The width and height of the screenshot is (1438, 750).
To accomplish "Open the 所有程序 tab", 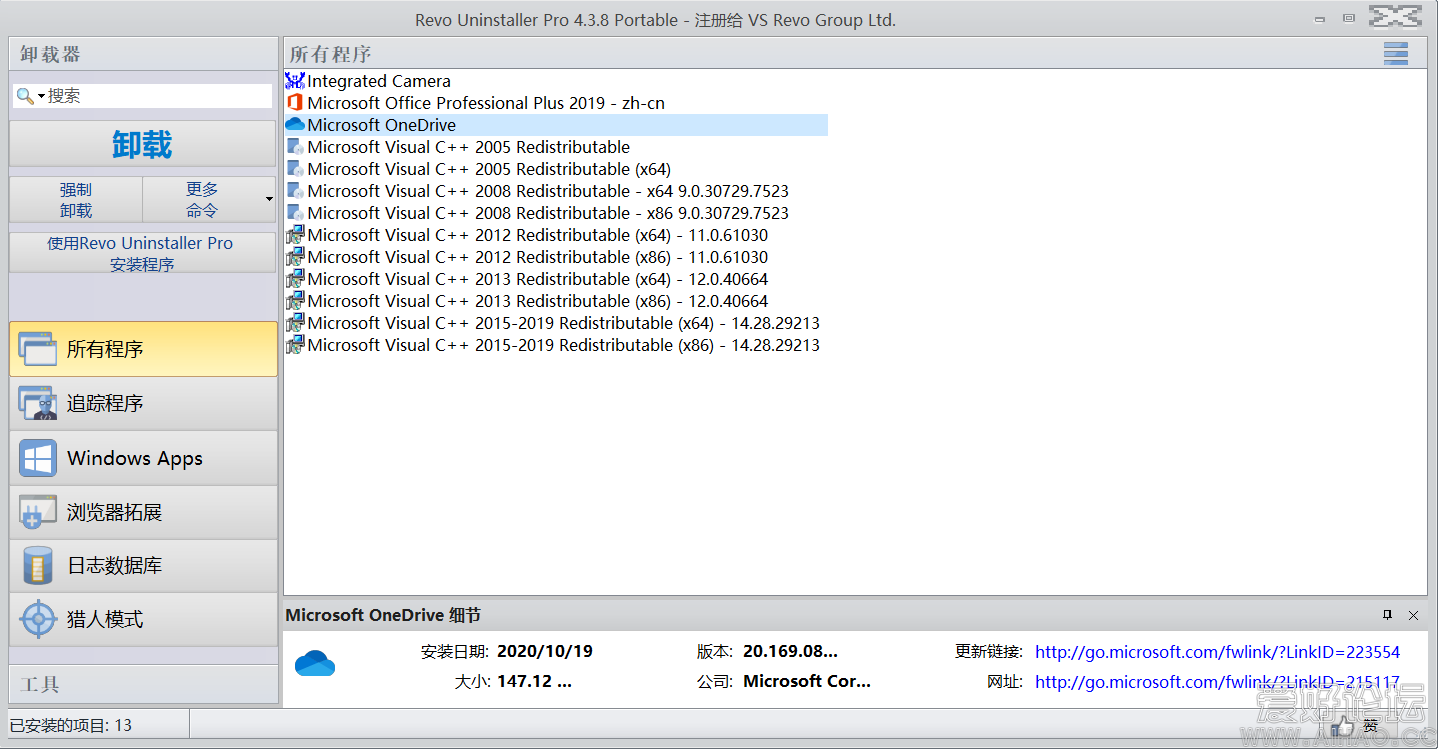I will 143,349.
